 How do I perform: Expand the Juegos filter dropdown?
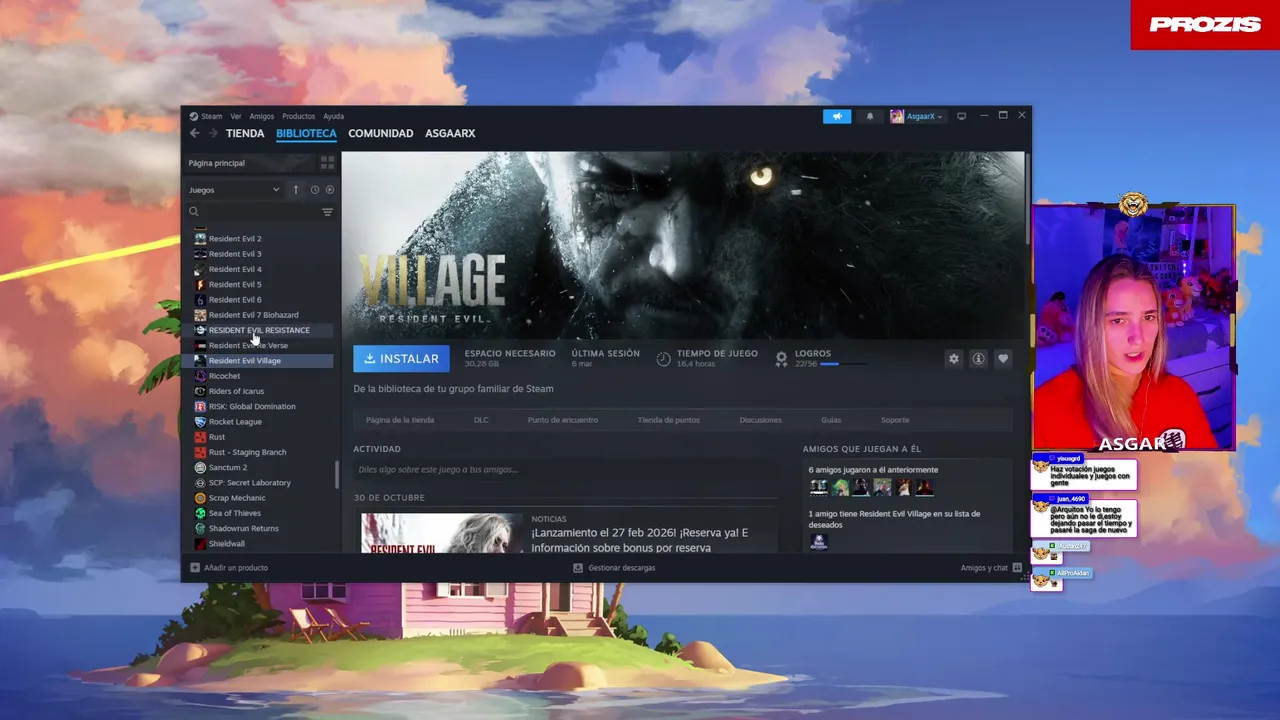(235, 190)
